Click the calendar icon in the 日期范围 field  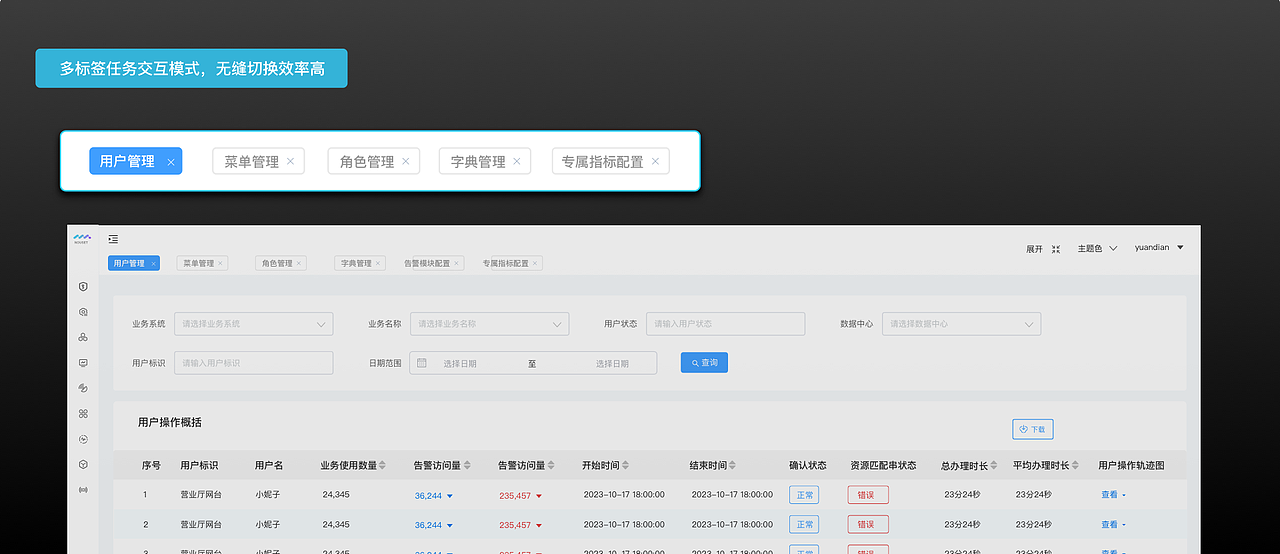422,363
